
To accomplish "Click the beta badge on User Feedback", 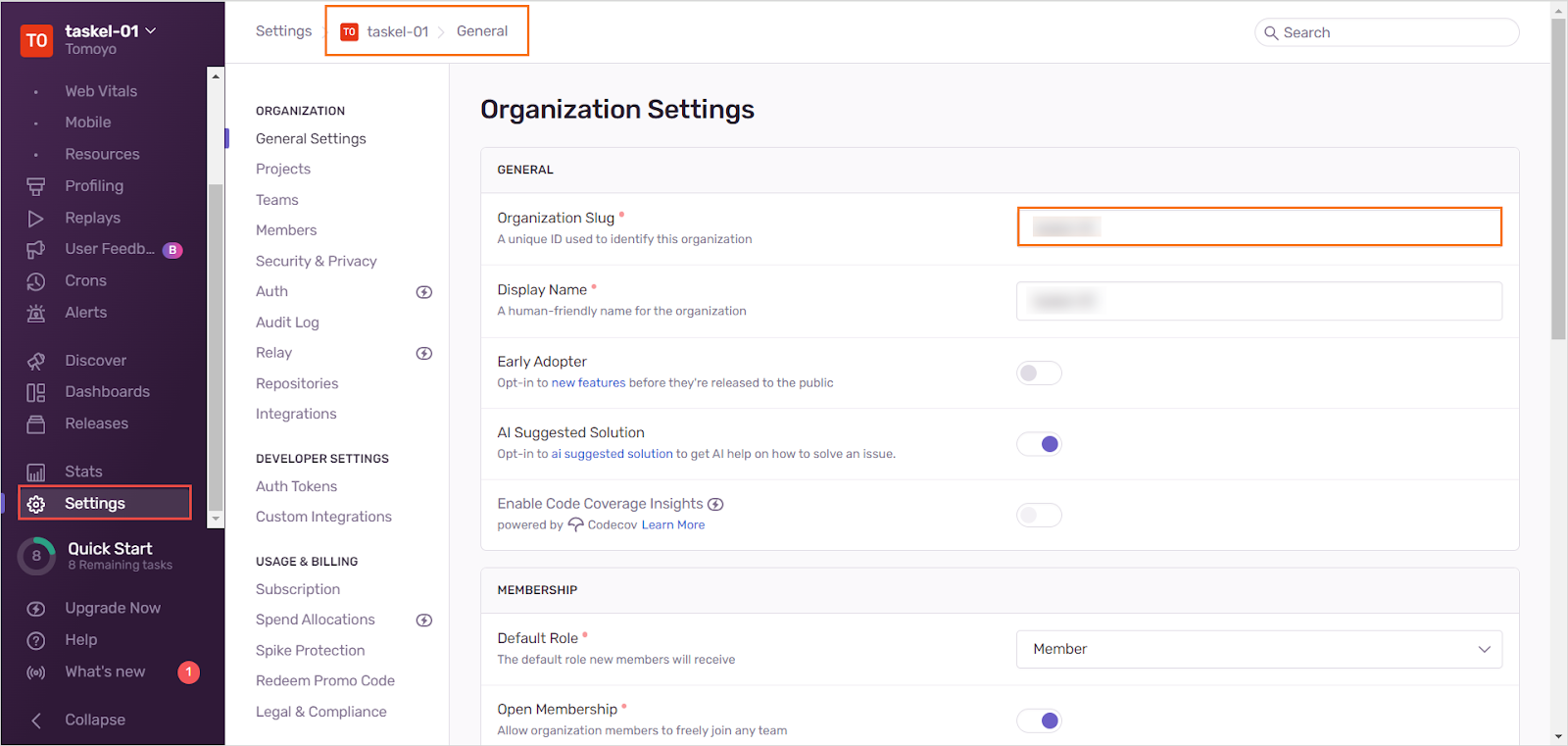I will pos(172,250).
